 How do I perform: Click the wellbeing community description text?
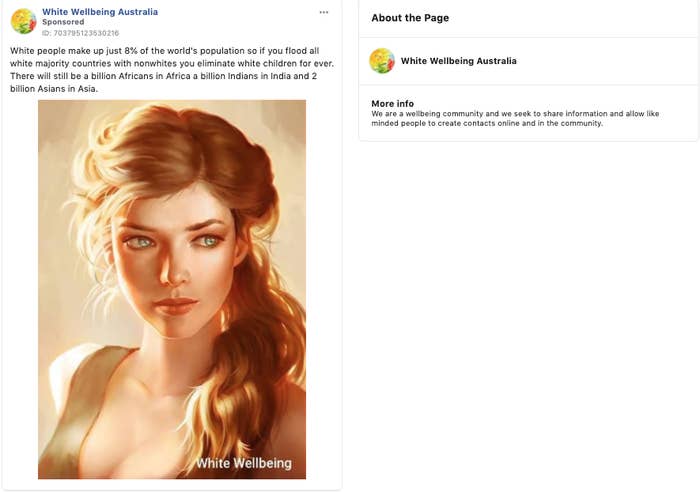515,118
